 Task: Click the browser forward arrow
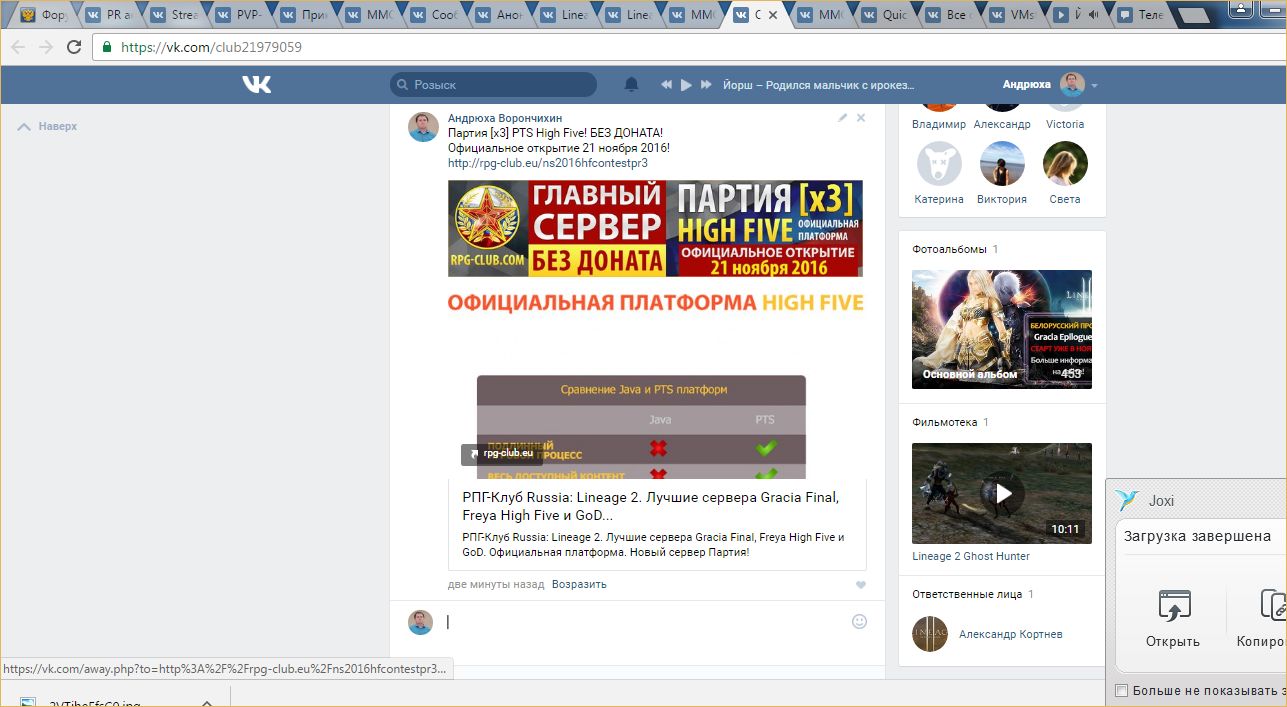46,47
